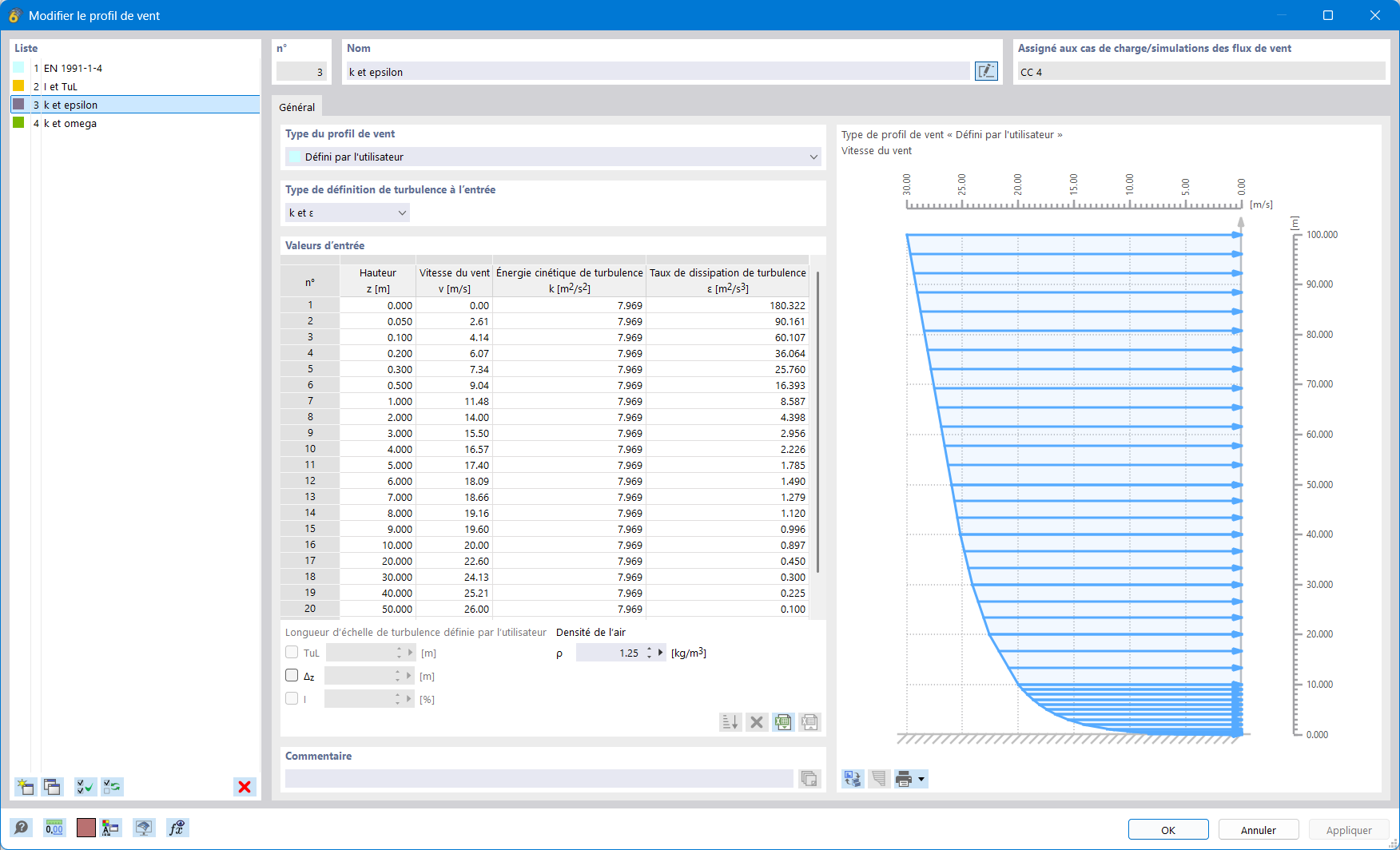
Task: Click the Annuler button
Action: pyautogui.click(x=1259, y=830)
